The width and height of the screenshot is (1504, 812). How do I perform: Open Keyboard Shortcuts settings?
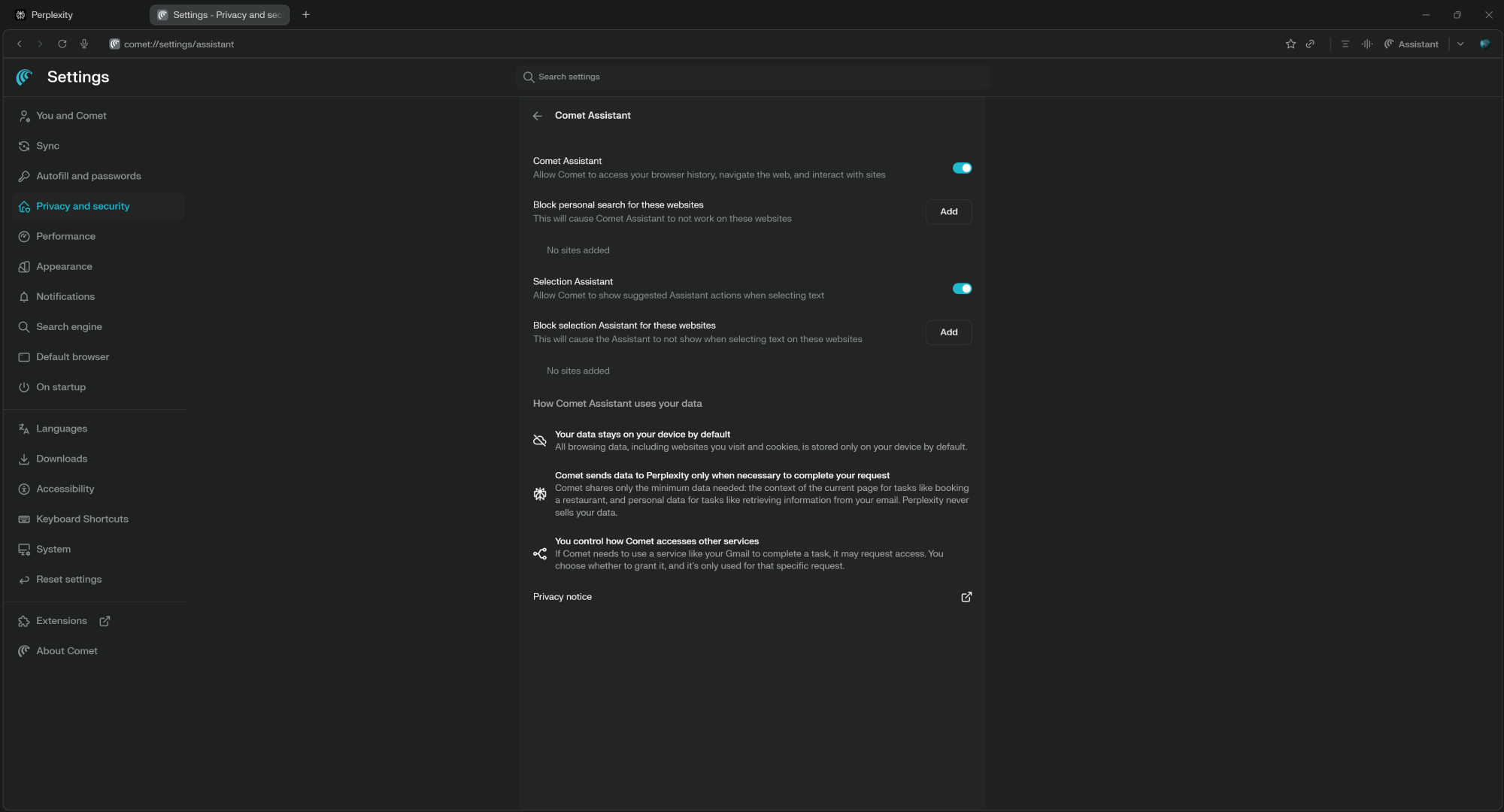tap(98, 519)
